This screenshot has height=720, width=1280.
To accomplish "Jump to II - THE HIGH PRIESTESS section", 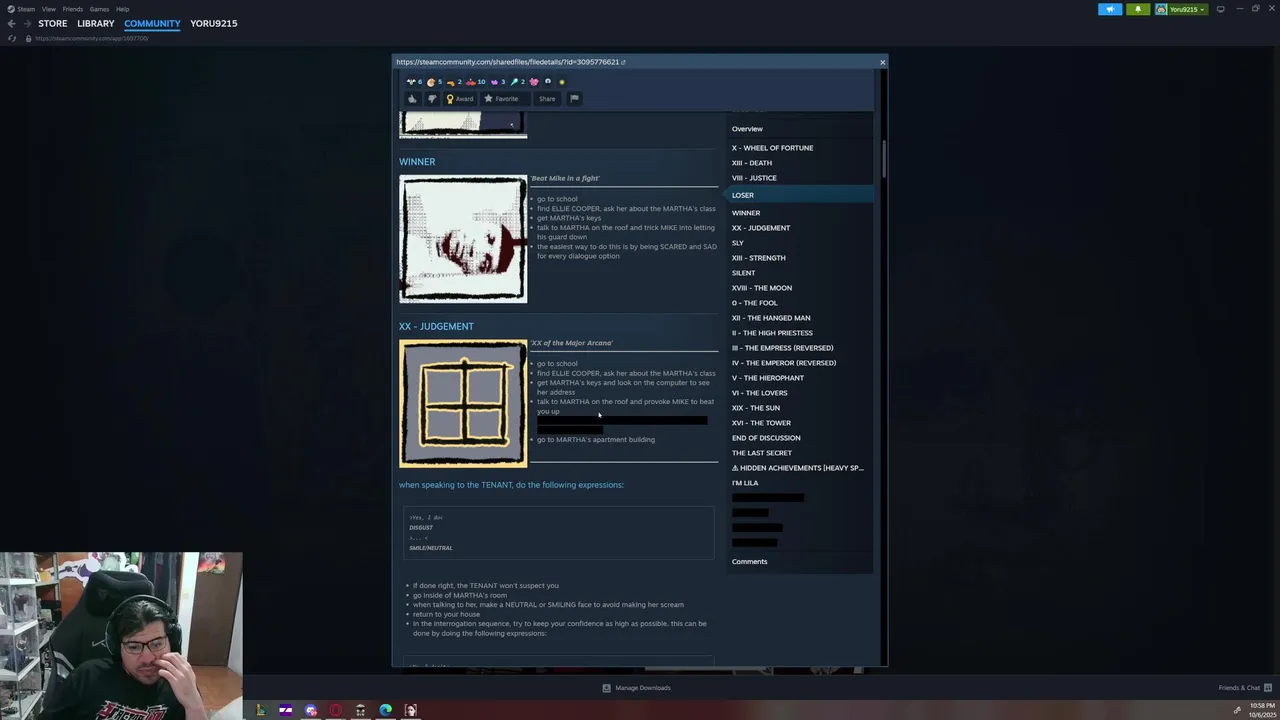I will [x=772, y=333].
